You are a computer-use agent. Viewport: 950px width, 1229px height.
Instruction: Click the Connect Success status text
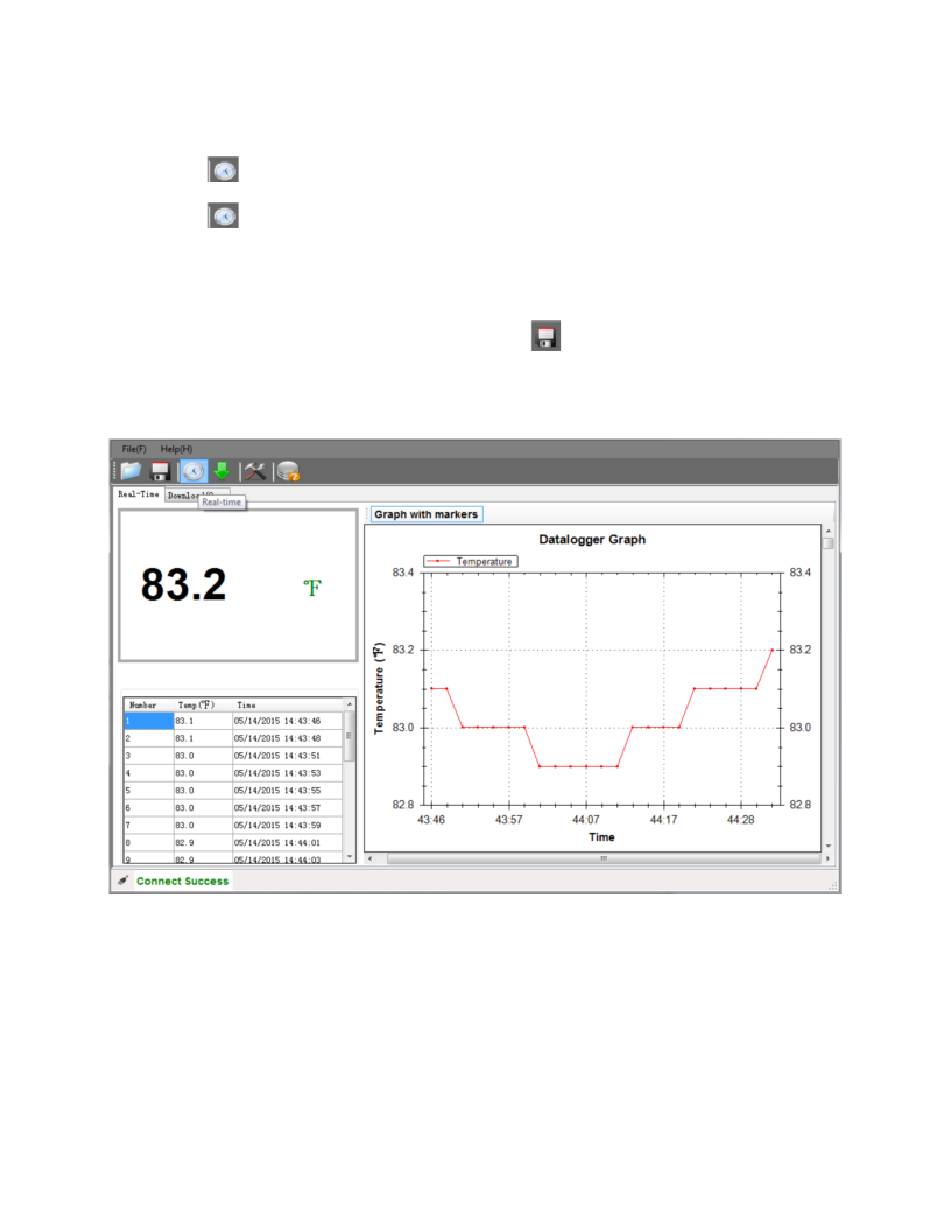183,881
